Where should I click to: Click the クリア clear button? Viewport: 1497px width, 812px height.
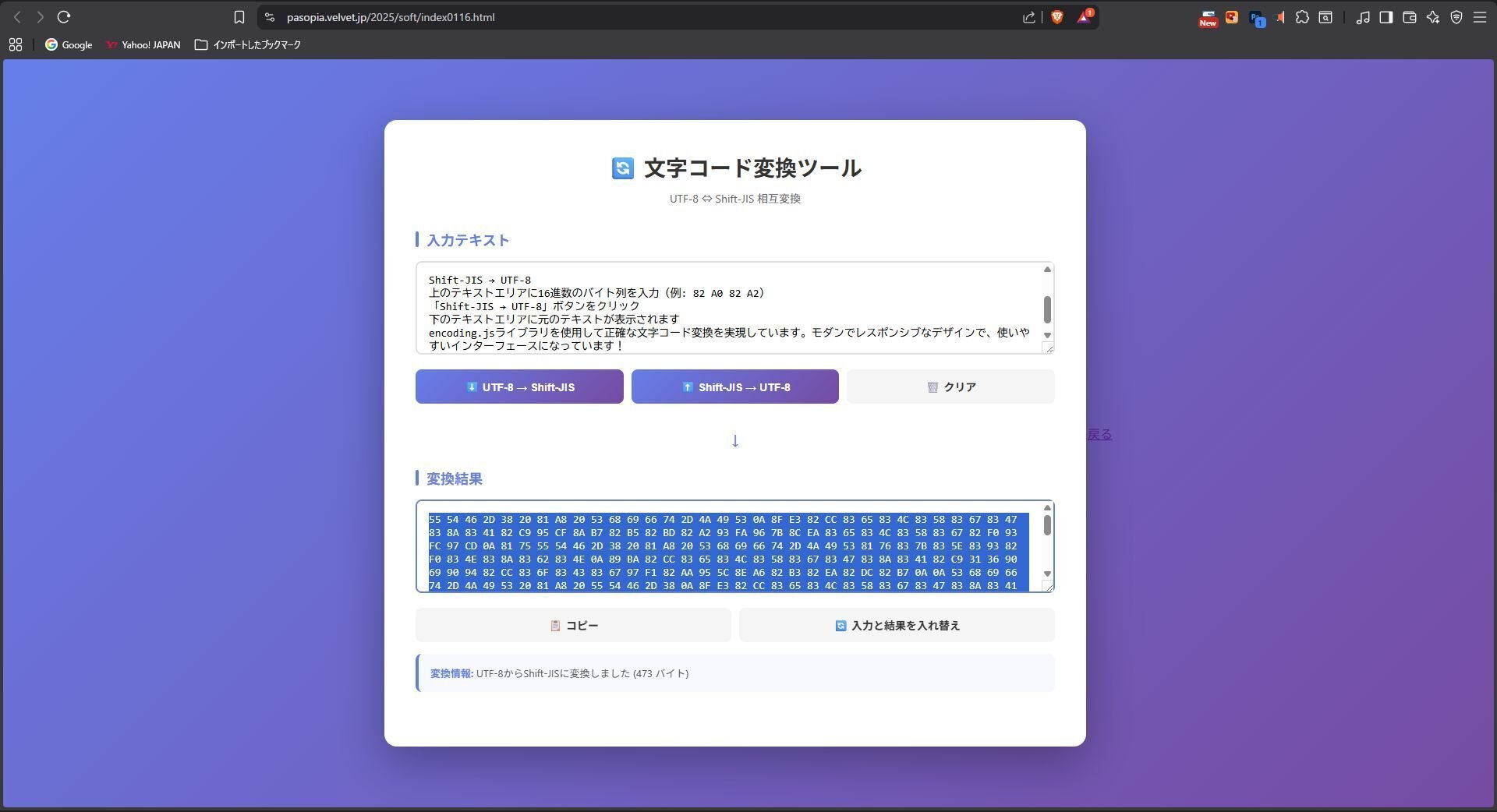(950, 387)
